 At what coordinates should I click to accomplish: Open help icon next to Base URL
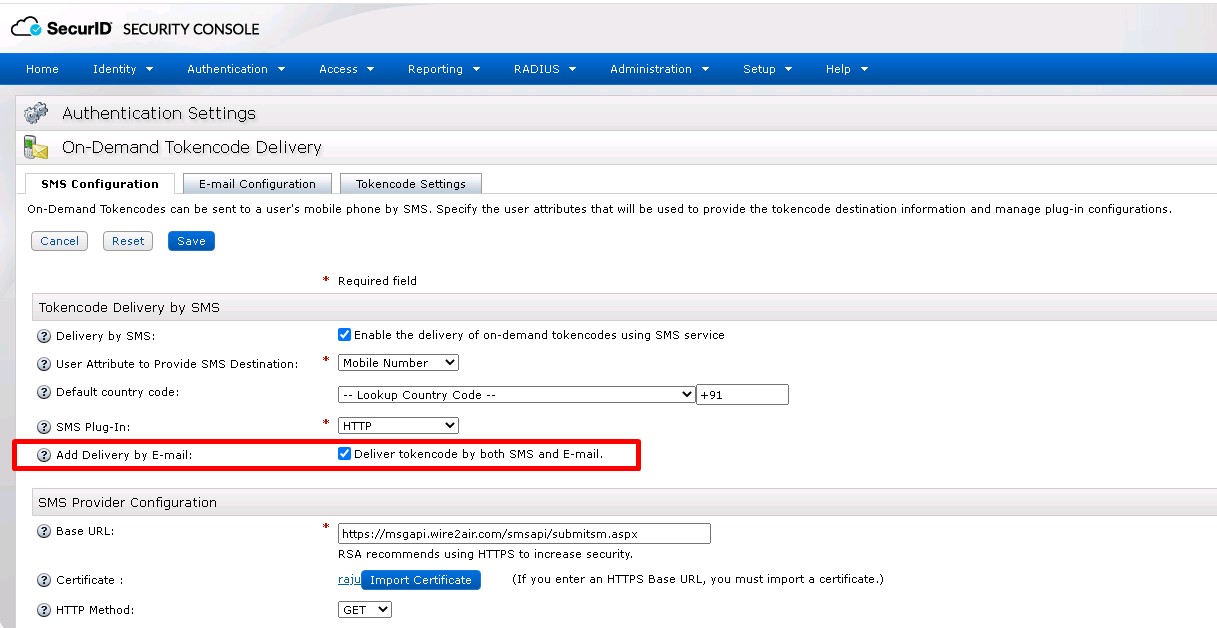[x=44, y=532]
